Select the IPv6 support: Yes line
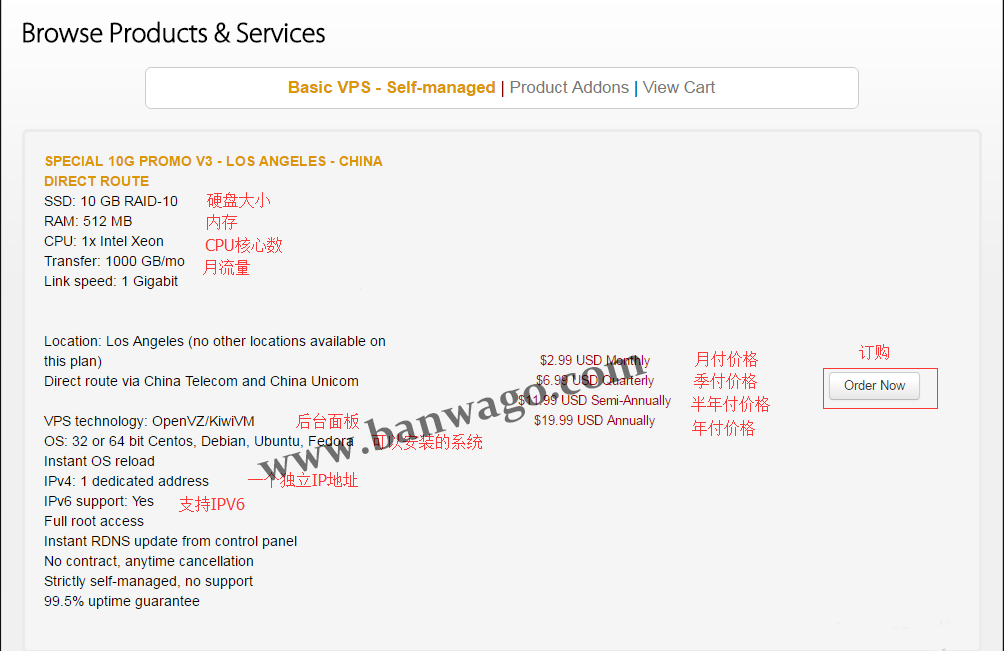Screen dimensions: 1004x651 tap(99, 501)
